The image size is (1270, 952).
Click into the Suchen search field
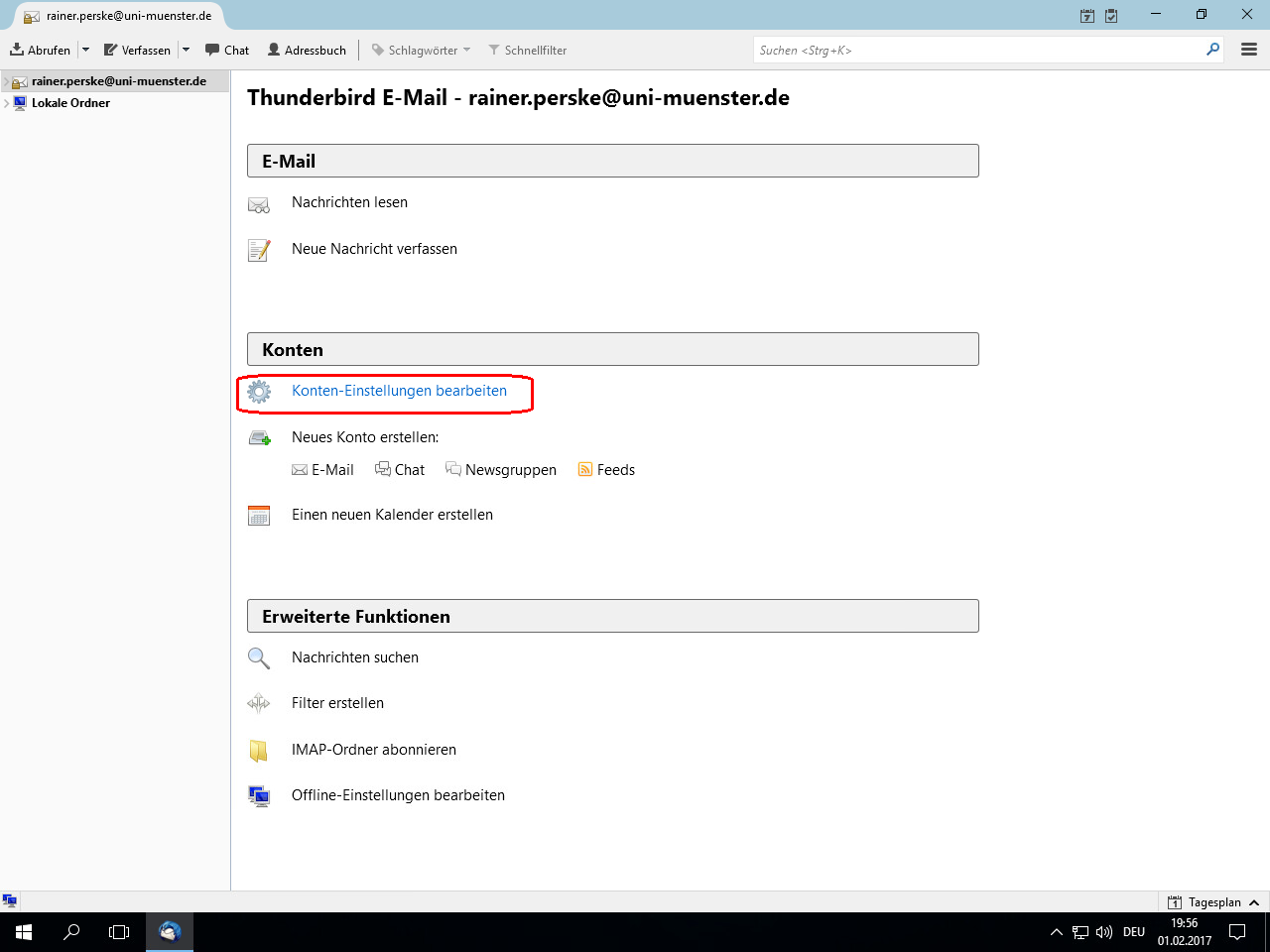tap(977, 50)
